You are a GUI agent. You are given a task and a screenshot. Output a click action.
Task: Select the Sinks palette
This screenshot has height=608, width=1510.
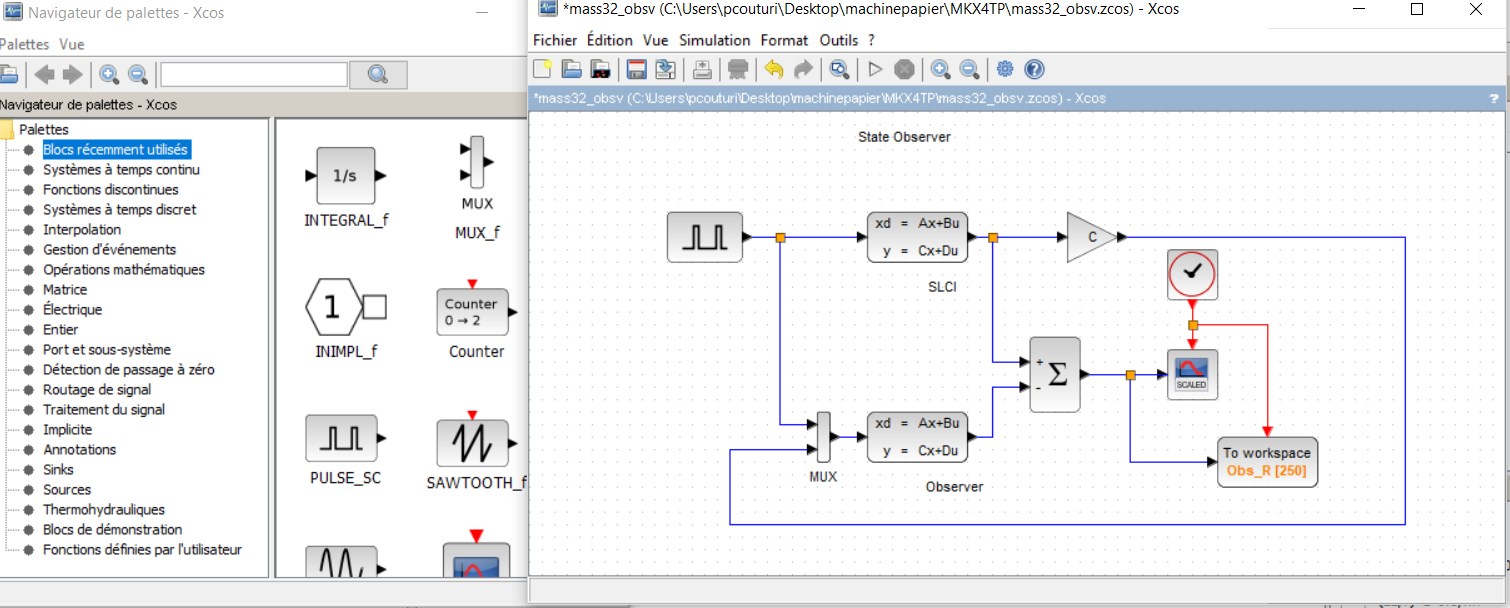tap(58, 469)
